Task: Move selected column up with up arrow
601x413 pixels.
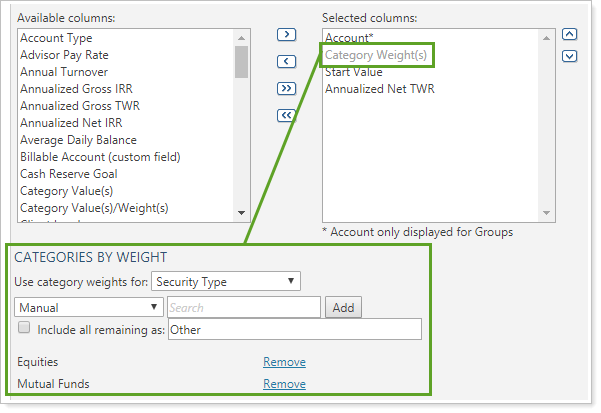Action: (x=570, y=34)
